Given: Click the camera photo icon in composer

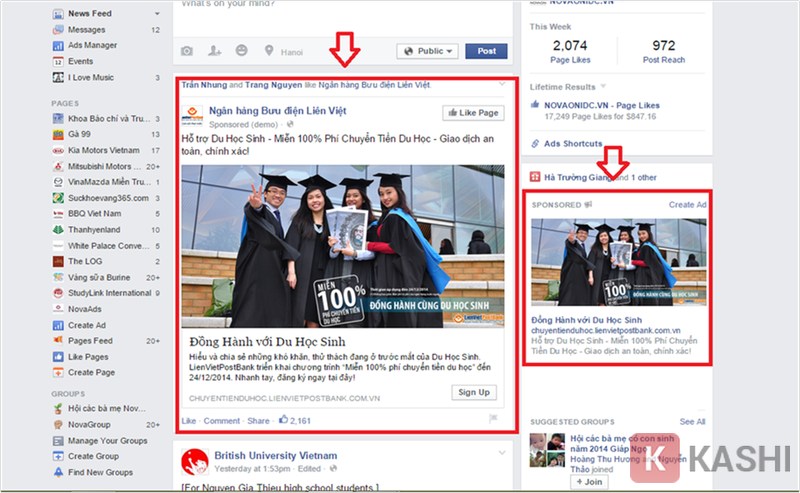Looking at the screenshot, I should coord(187,51).
